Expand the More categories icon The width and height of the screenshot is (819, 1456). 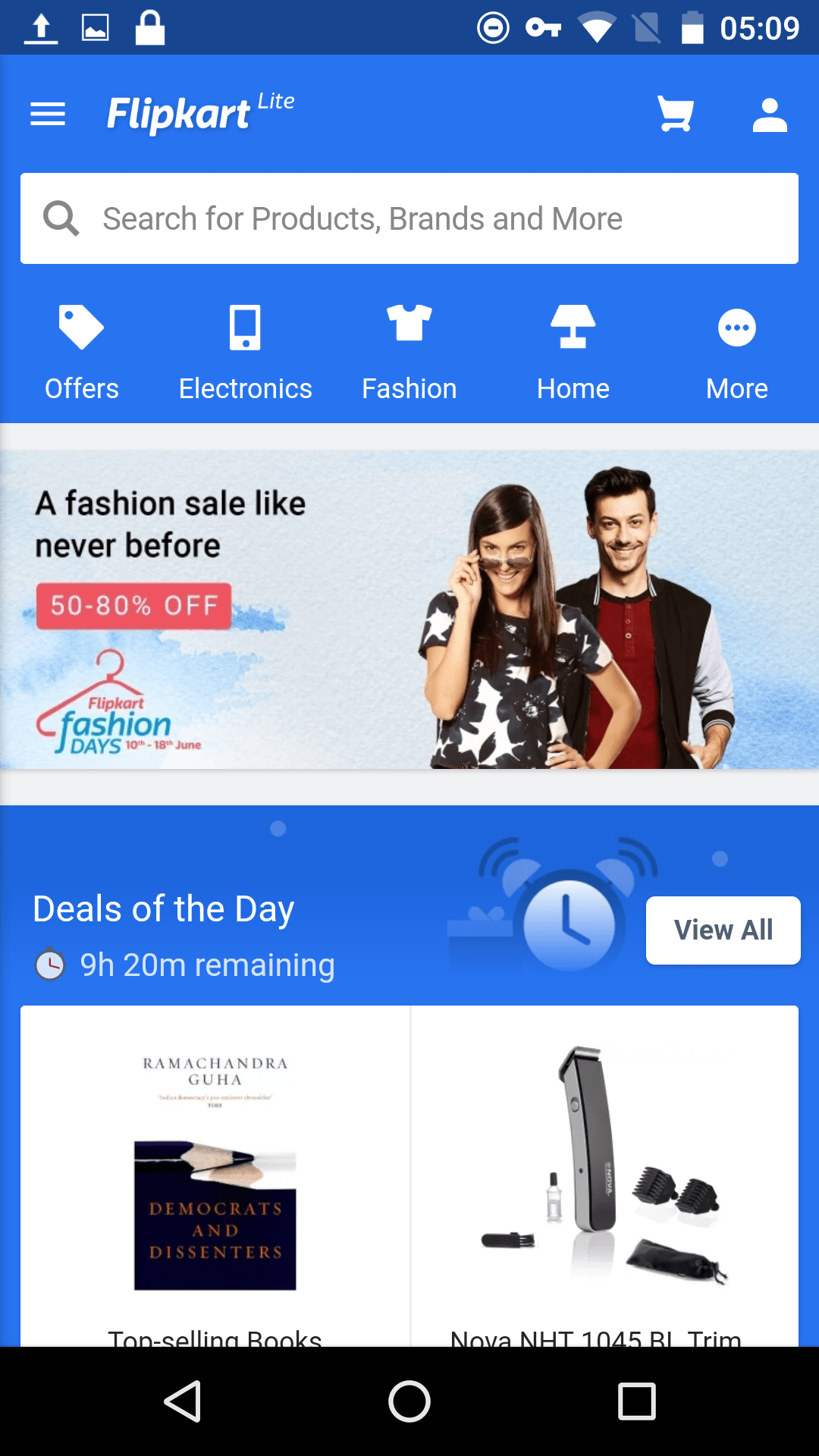point(737,328)
